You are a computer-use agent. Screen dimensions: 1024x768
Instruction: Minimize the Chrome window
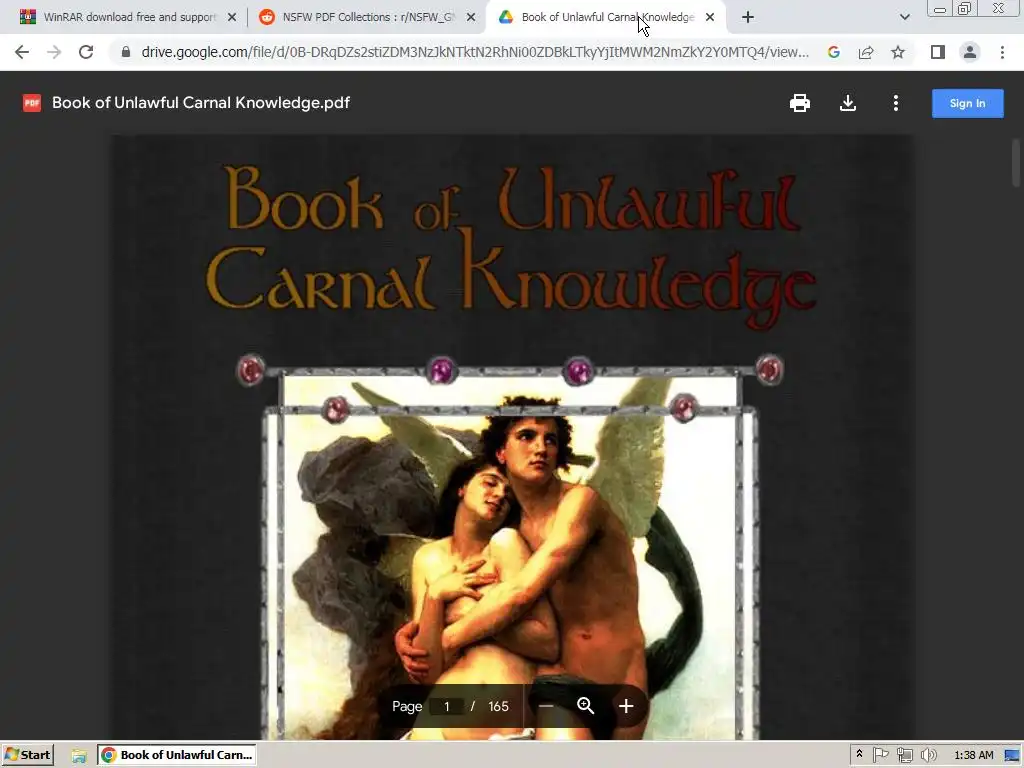pos(940,9)
